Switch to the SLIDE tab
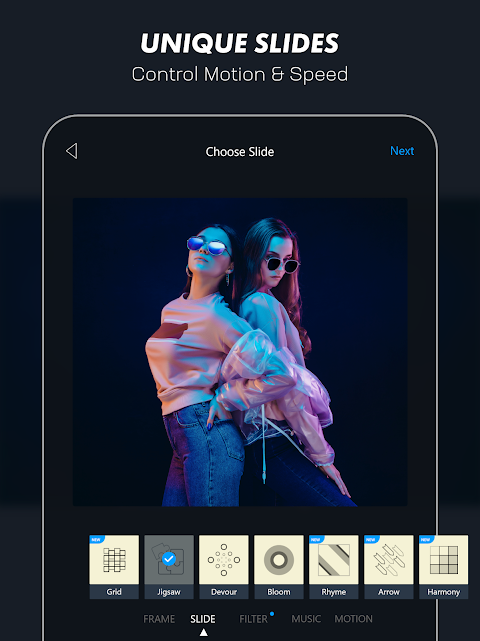The height and width of the screenshot is (641, 480). 203,619
